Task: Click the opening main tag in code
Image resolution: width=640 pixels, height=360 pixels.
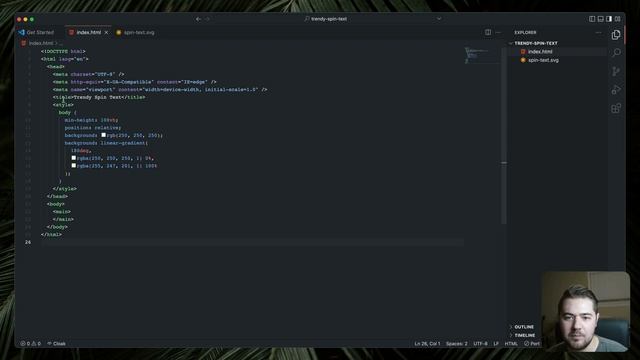Action: [x=62, y=211]
